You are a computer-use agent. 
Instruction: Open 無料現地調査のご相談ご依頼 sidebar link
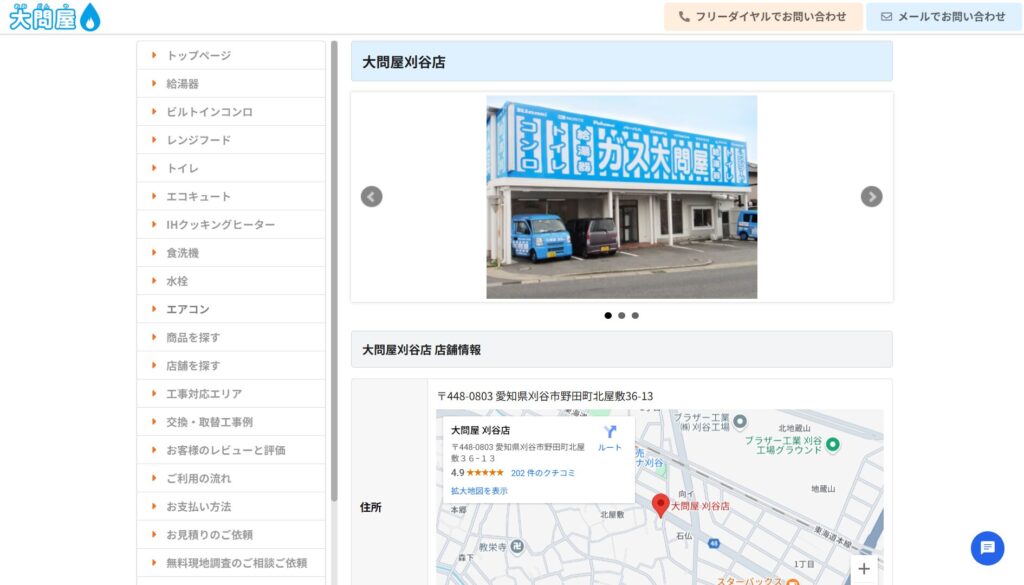(x=231, y=562)
